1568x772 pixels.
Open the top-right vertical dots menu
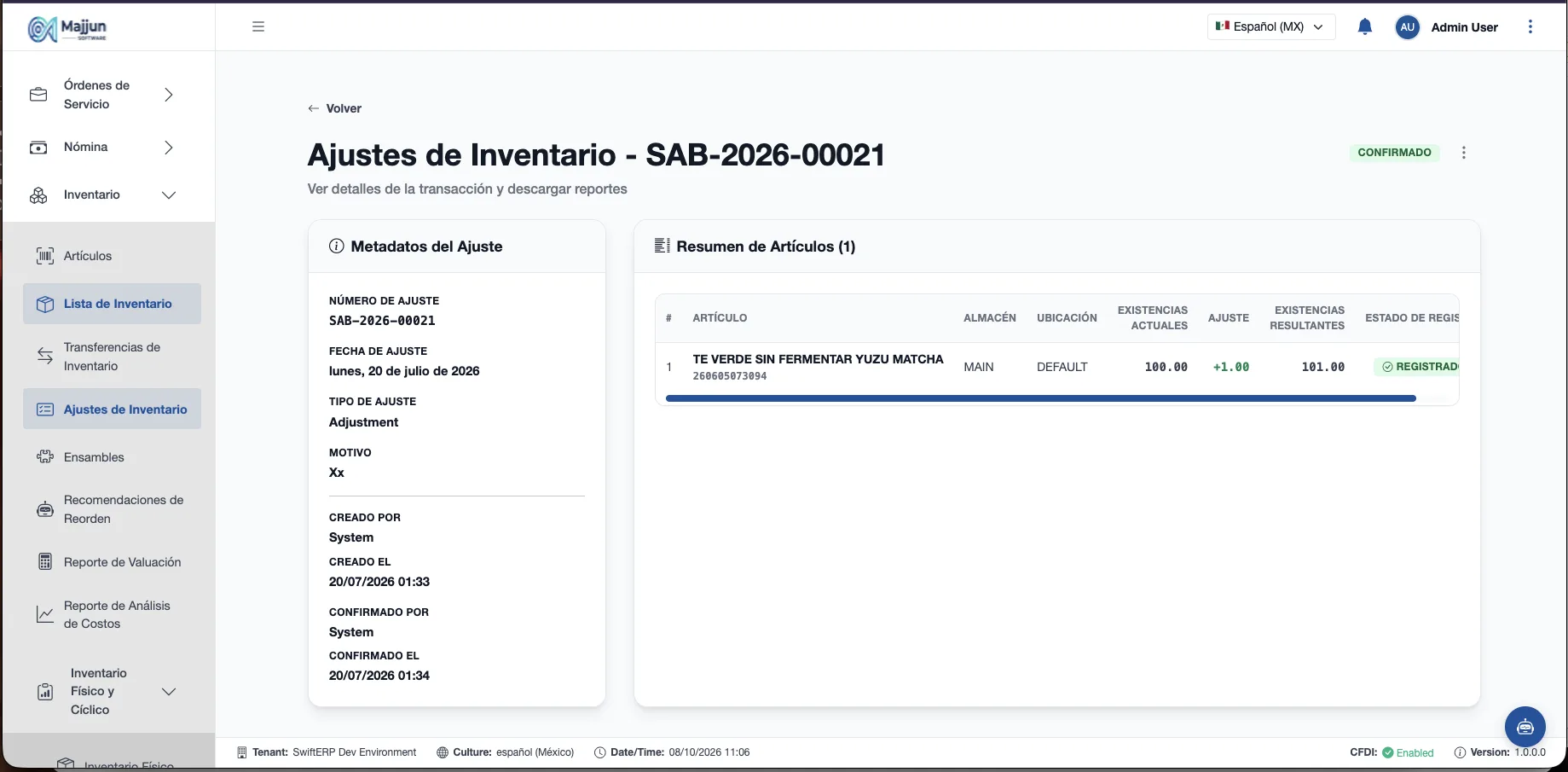1530,26
